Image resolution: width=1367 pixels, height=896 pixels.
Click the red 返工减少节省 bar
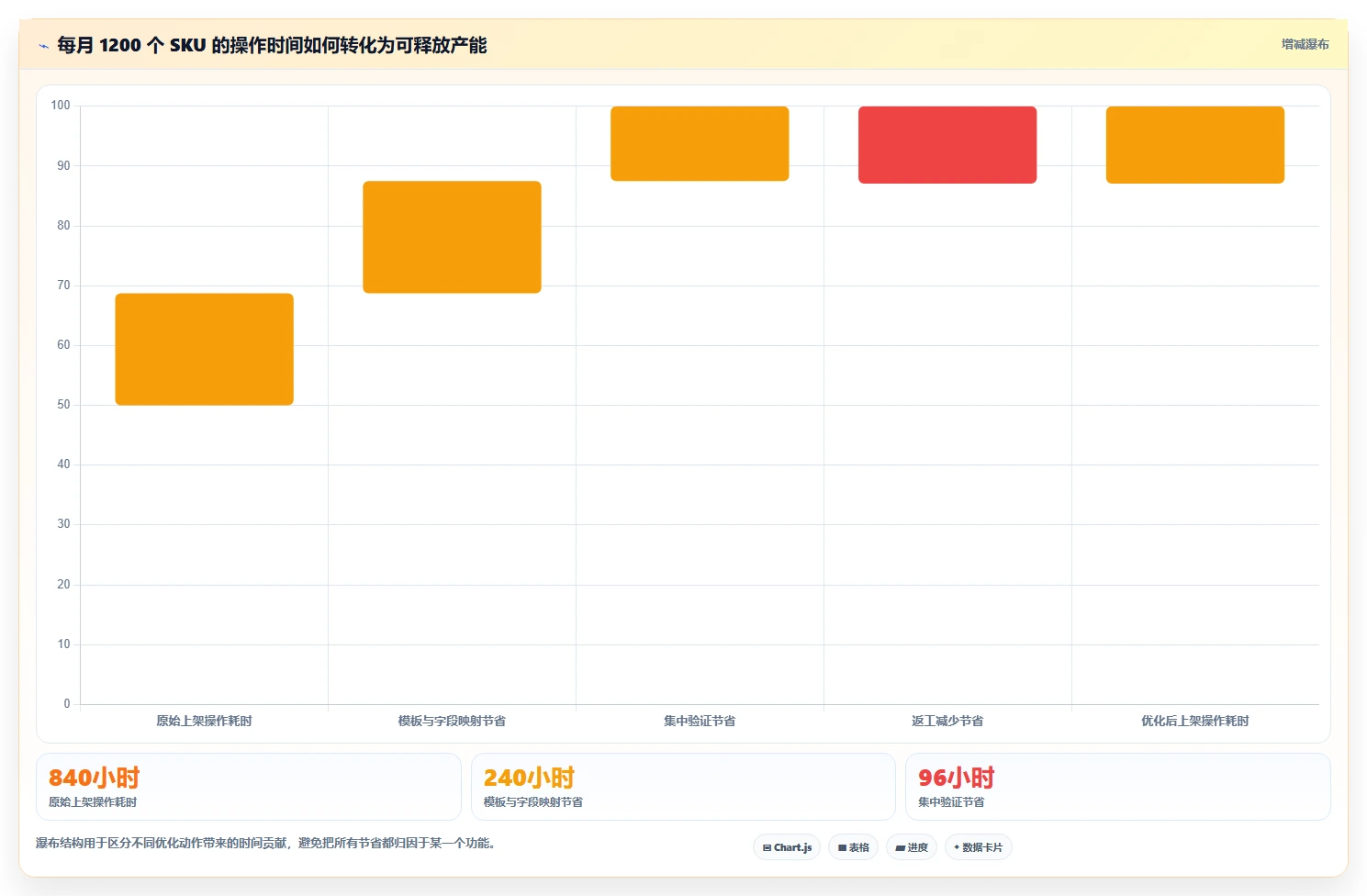point(947,145)
